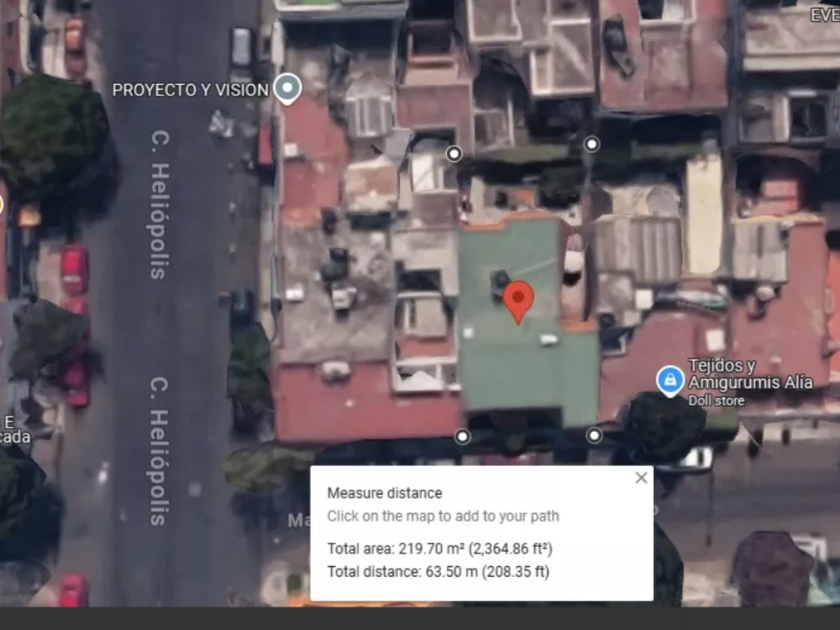The width and height of the screenshot is (840, 630).
Task: Open the Tejidos y Amigurumis Alía shop icon
Action: pos(670,381)
